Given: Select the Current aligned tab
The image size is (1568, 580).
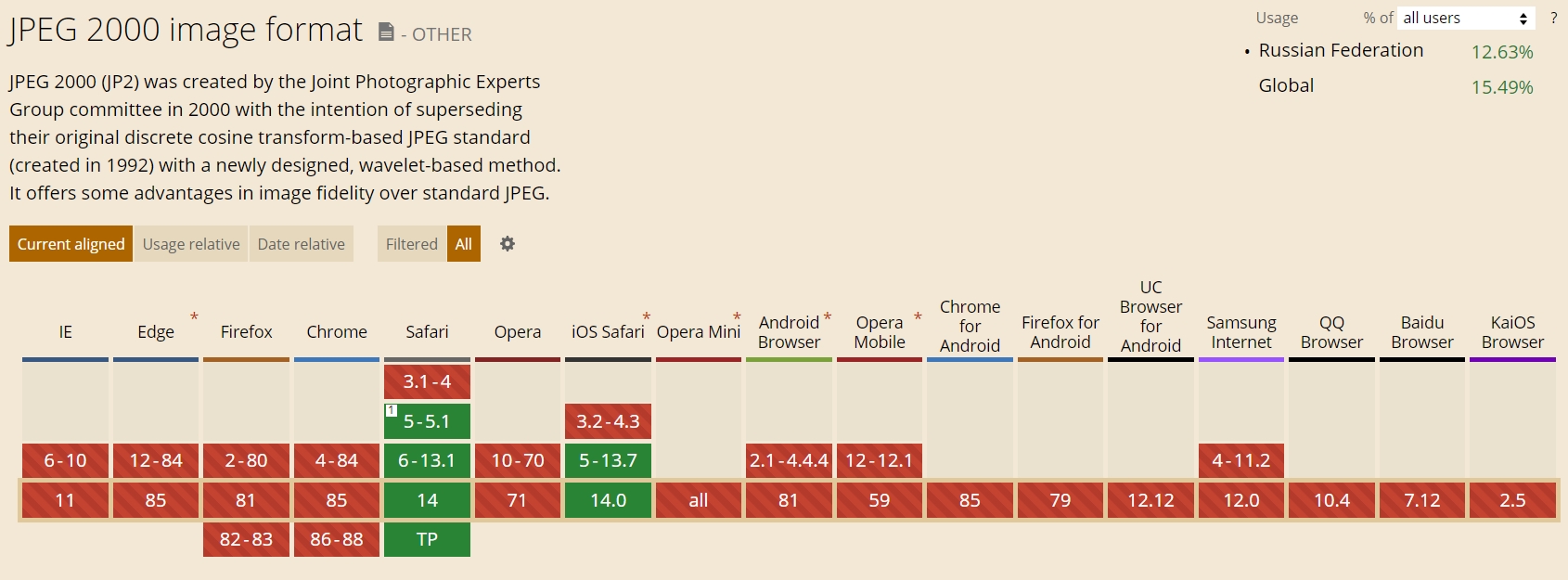Looking at the screenshot, I should (71, 244).
